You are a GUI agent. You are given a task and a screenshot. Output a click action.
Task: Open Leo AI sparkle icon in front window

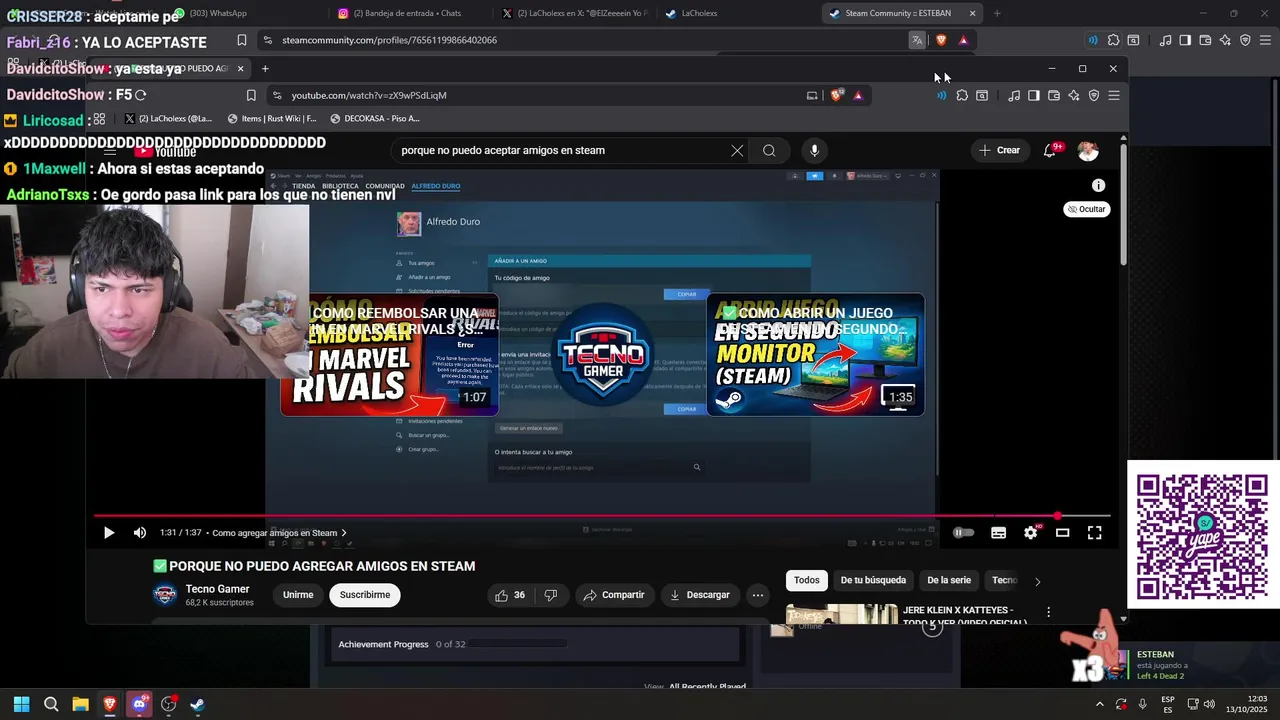click(x=1073, y=95)
